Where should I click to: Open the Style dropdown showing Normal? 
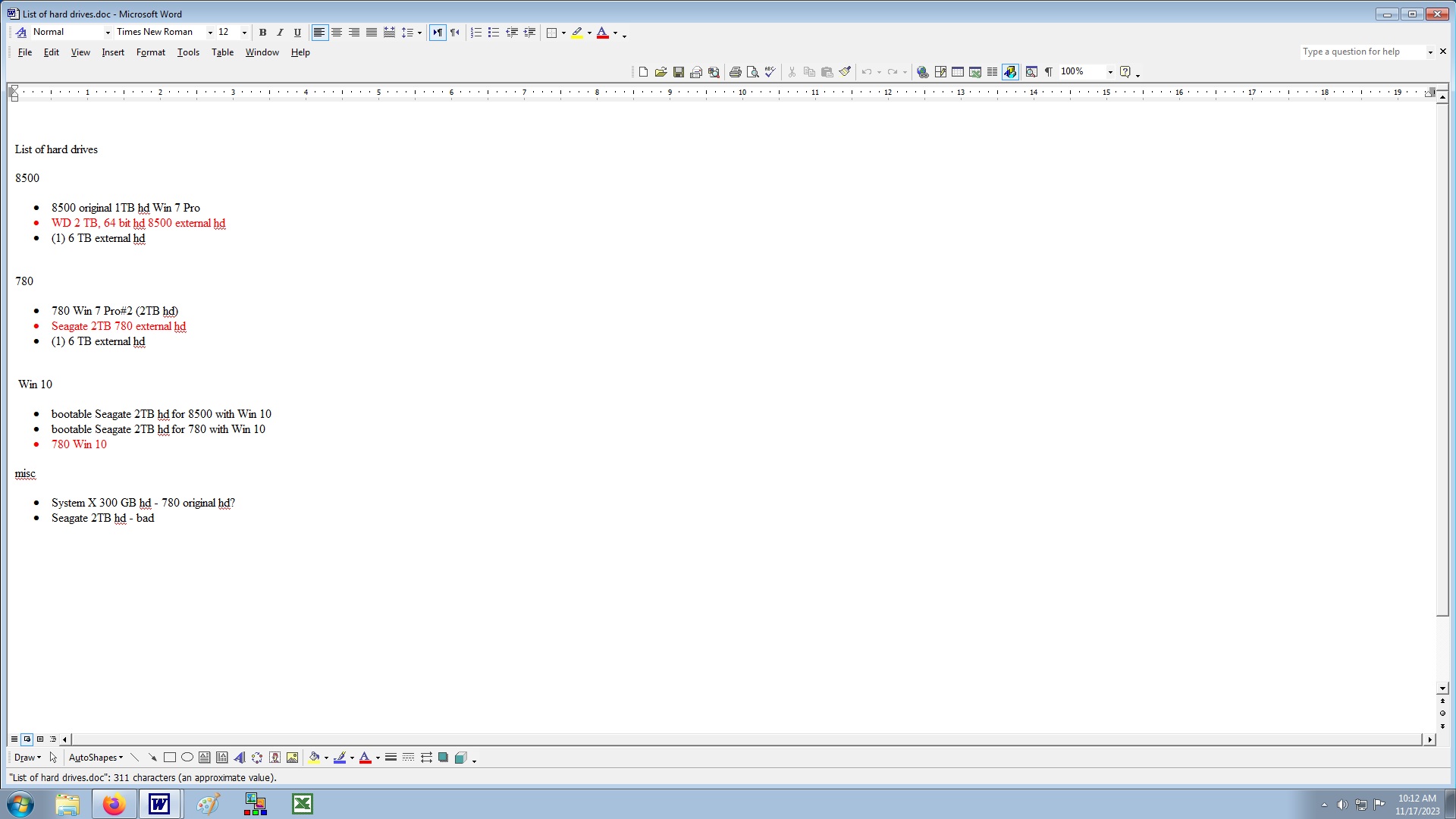pos(108,33)
